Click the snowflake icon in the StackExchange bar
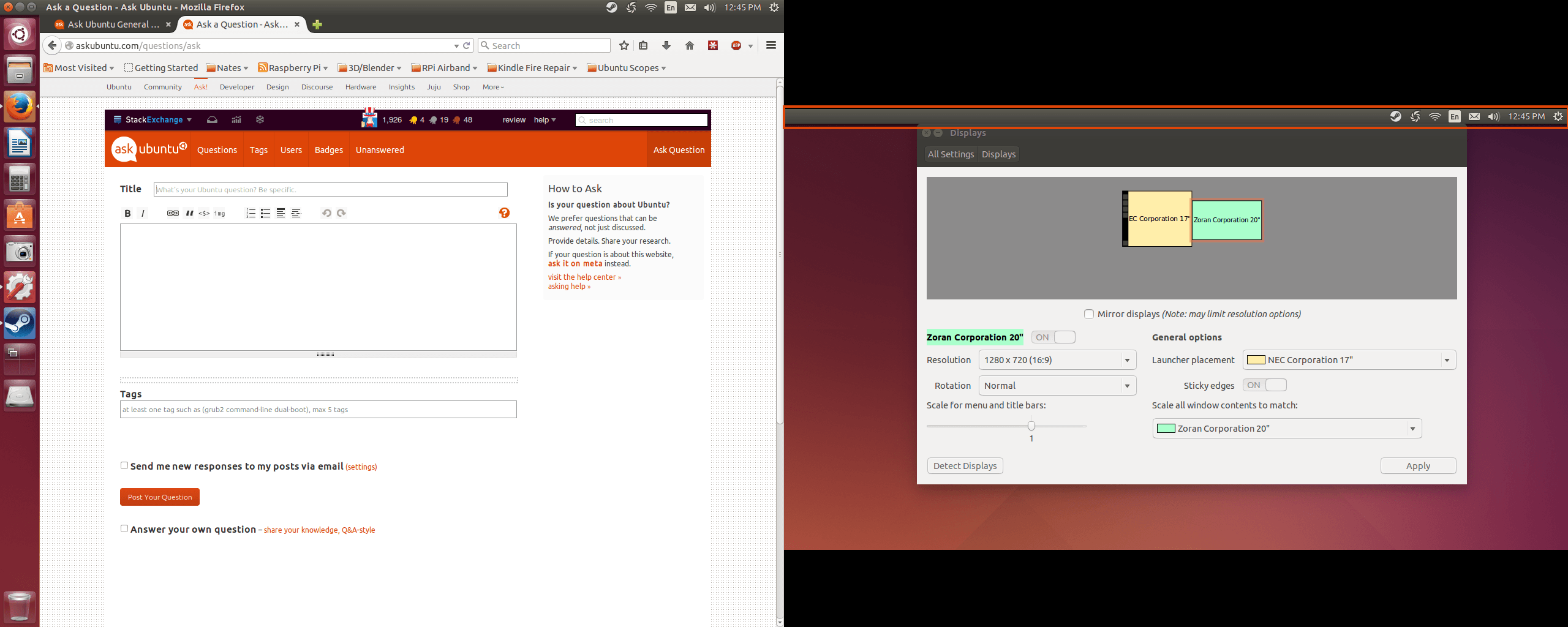 (x=260, y=119)
